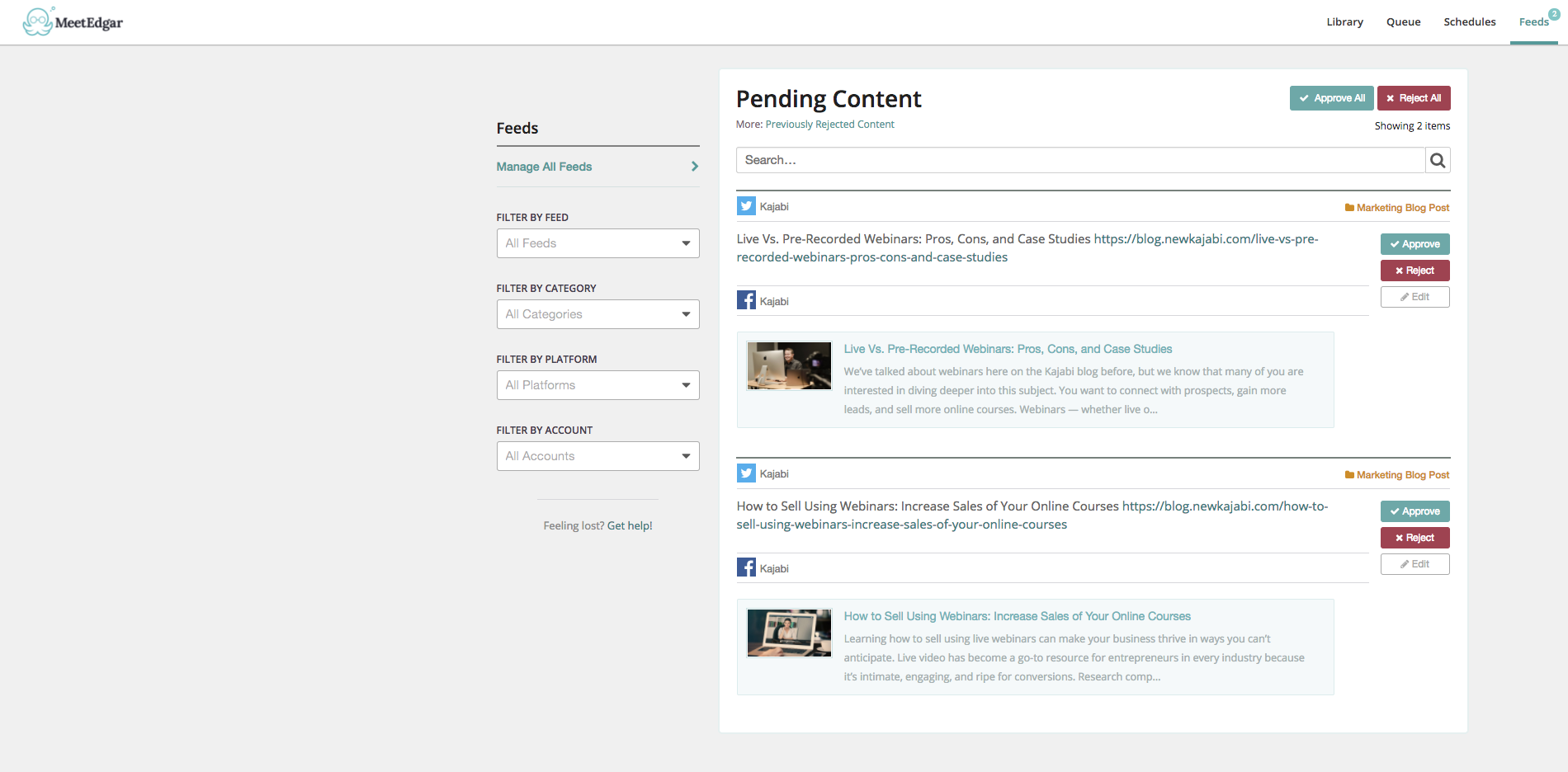The image size is (1568, 772).
Task: Click the Reject All button
Action: pyautogui.click(x=1414, y=98)
